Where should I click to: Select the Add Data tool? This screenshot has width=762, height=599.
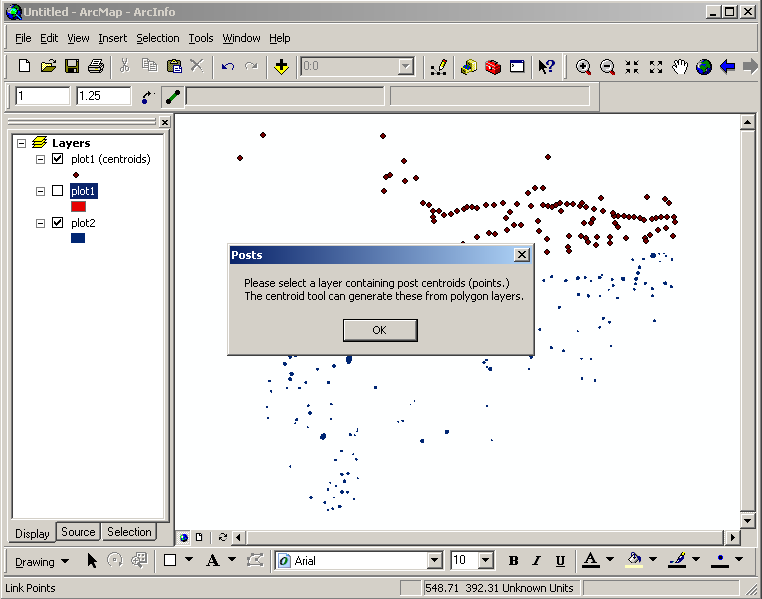pos(281,66)
